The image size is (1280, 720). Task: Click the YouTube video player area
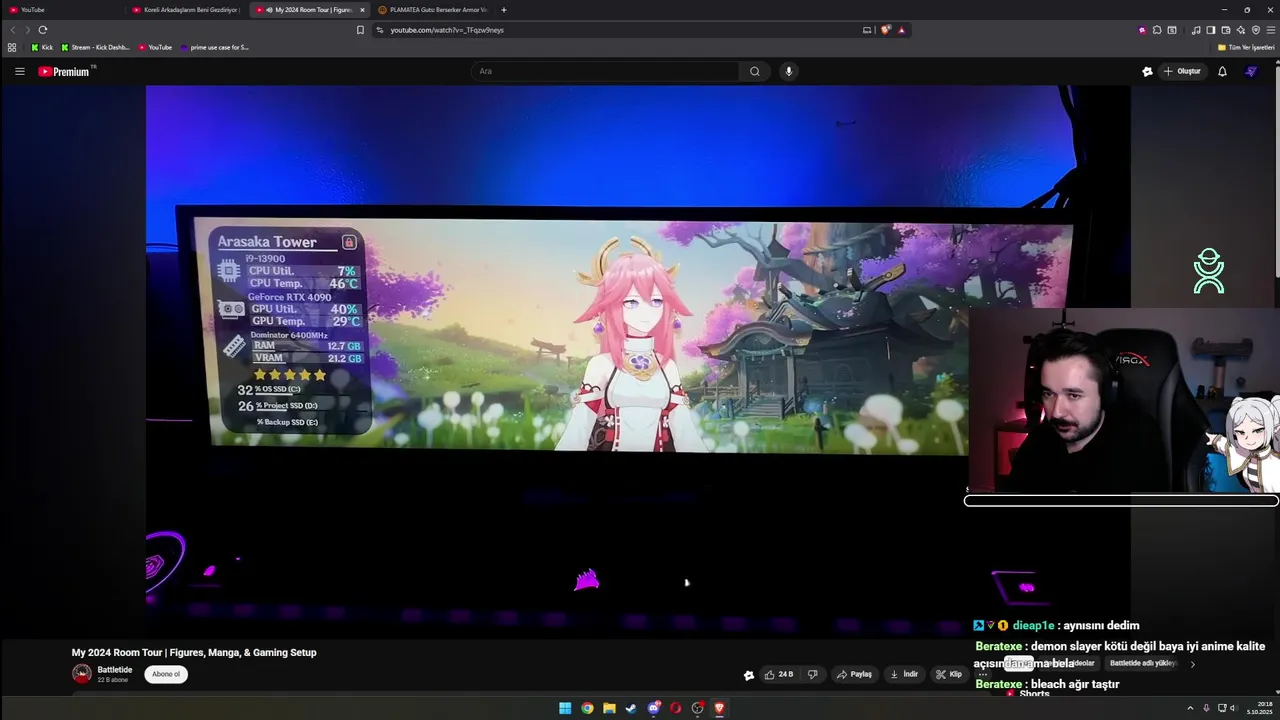638,360
